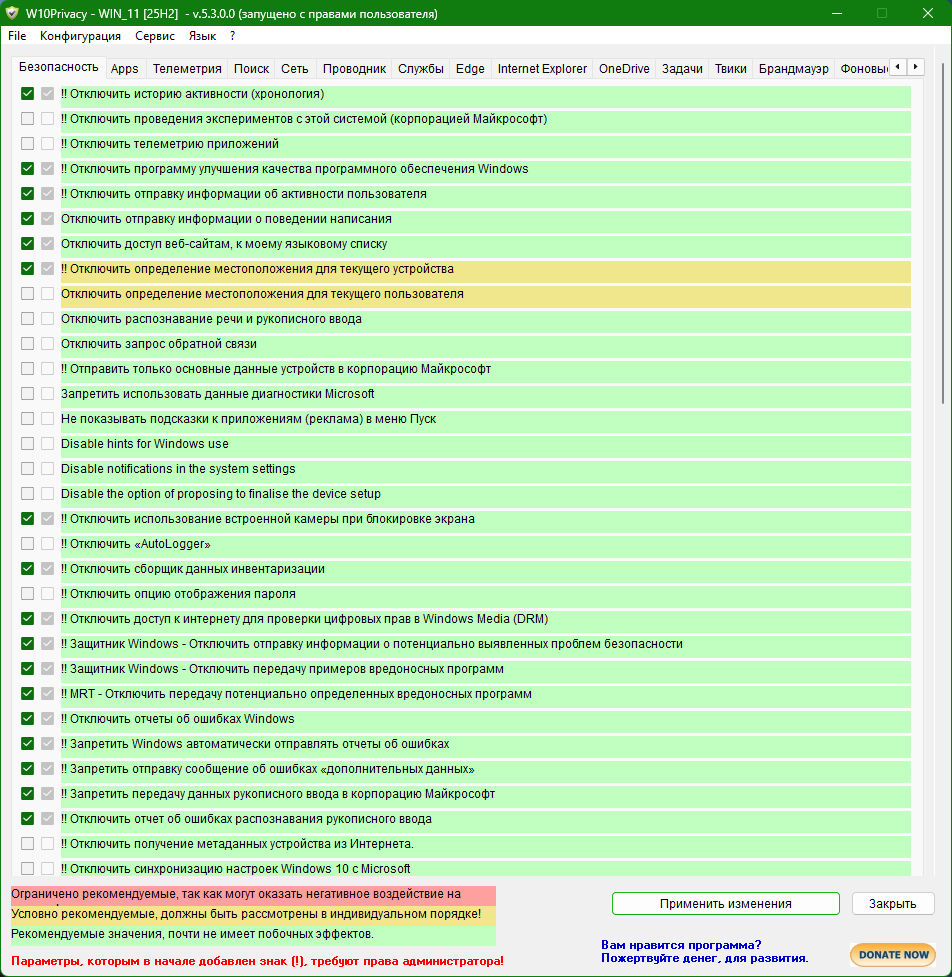Image resolution: width=952 pixels, height=977 pixels.
Task: Click the DONATE NOW image button
Action: point(892,954)
